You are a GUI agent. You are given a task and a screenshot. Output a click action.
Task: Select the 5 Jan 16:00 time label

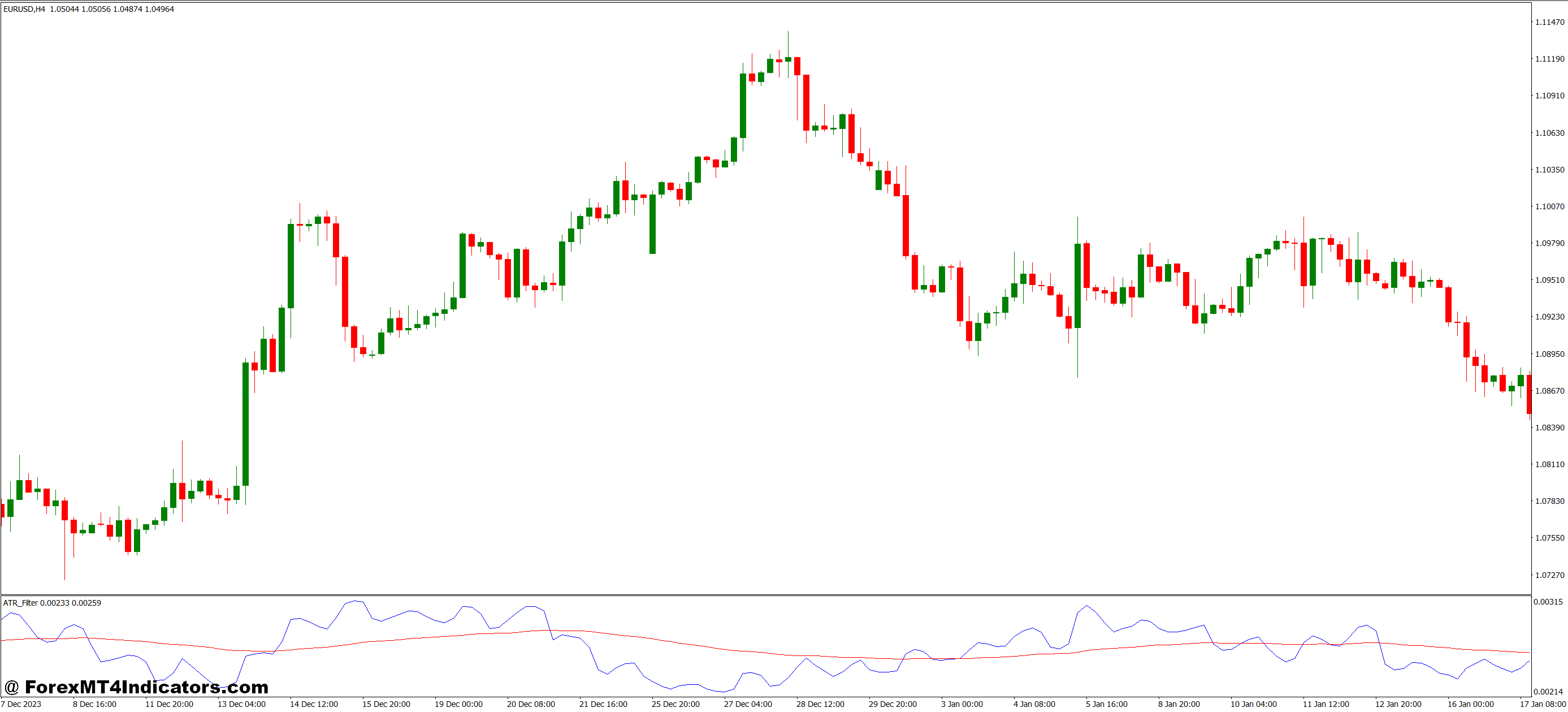pos(1107,704)
